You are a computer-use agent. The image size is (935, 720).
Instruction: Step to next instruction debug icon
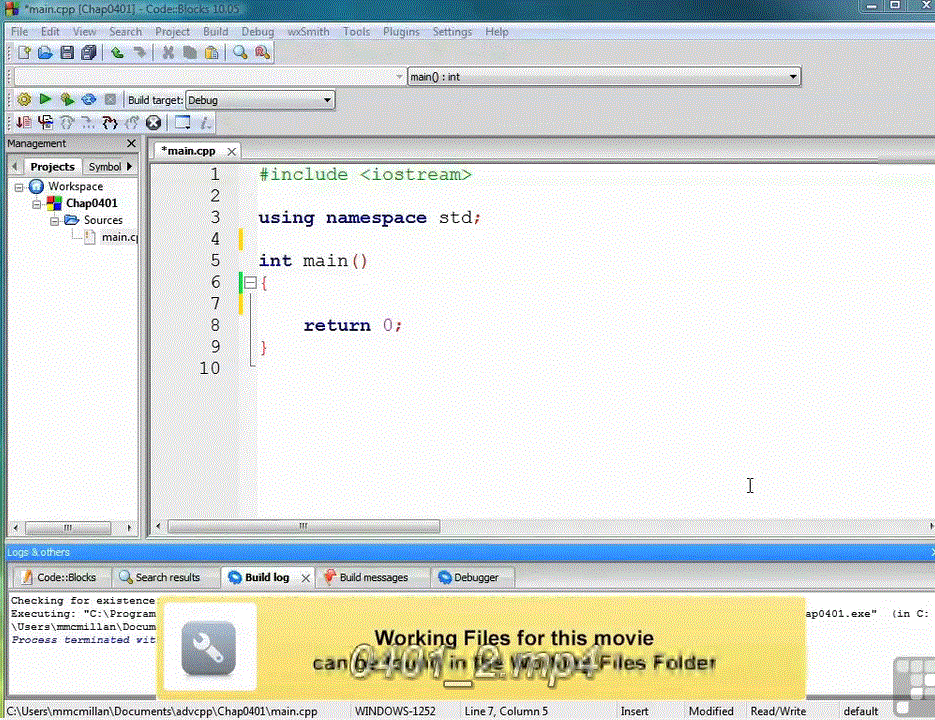click(x=88, y=122)
